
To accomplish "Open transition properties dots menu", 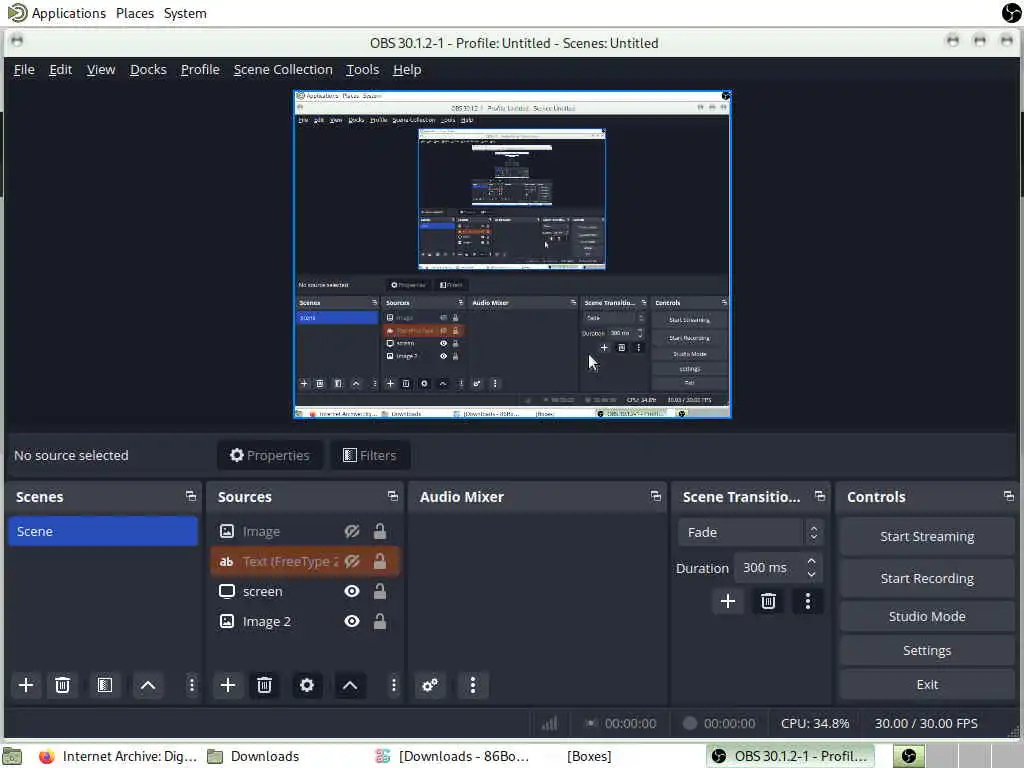I will pyautogui.click(x=808, y=601).
